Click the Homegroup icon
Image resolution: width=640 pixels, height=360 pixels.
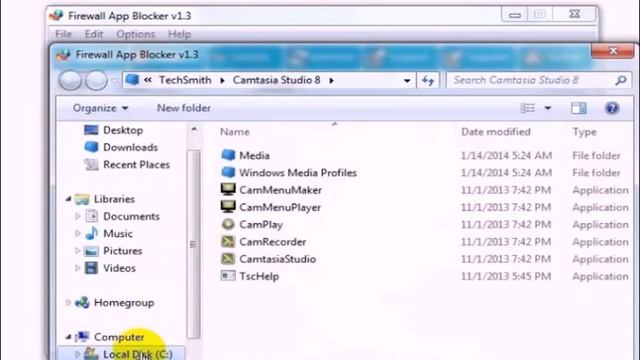click(82, 302)
